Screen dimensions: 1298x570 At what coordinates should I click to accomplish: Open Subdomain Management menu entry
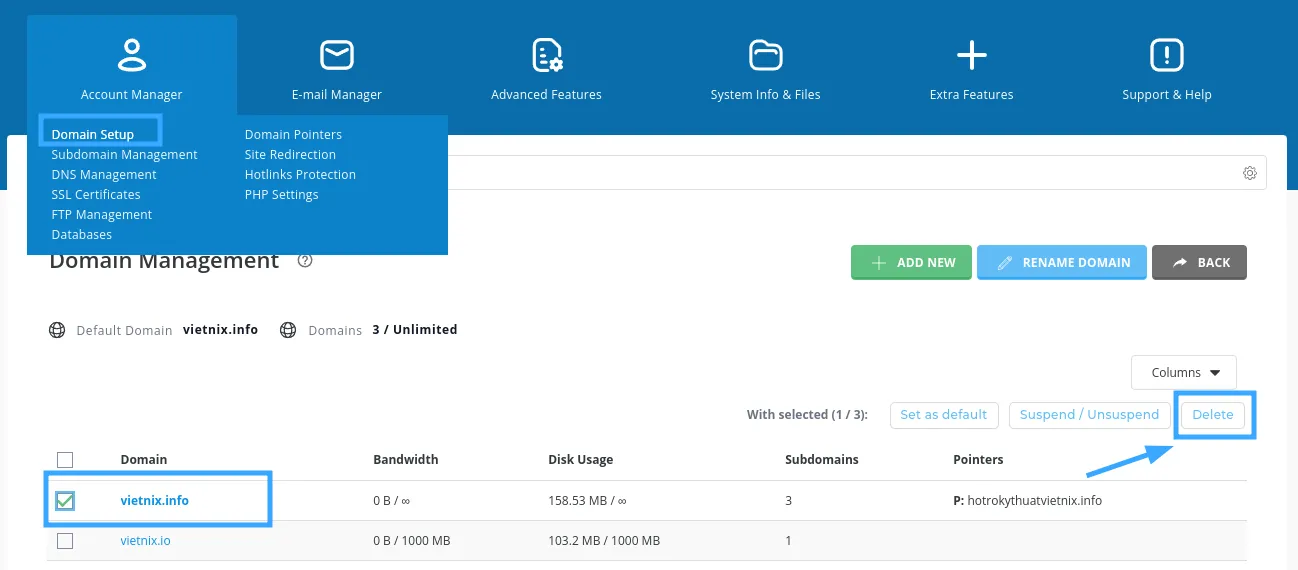point(125,154)
